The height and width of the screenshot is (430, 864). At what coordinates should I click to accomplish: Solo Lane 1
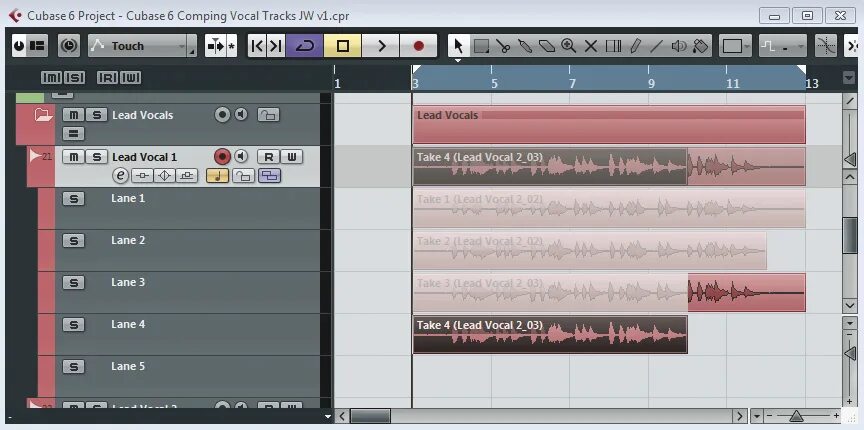click(73, 198)
